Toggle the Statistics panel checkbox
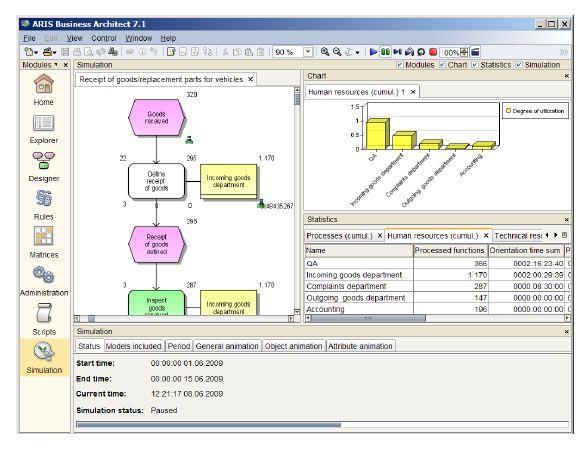The image size is (588, 451). pyautogui.click(x=474, y=65)
